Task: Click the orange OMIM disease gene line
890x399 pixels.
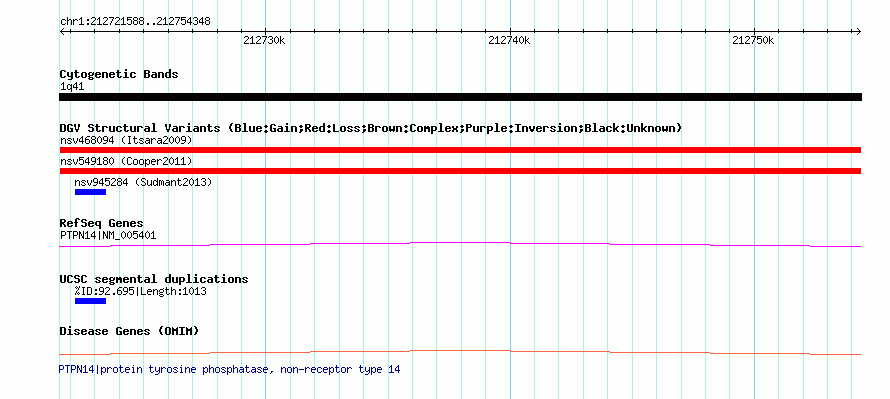Action: (460, 352)
